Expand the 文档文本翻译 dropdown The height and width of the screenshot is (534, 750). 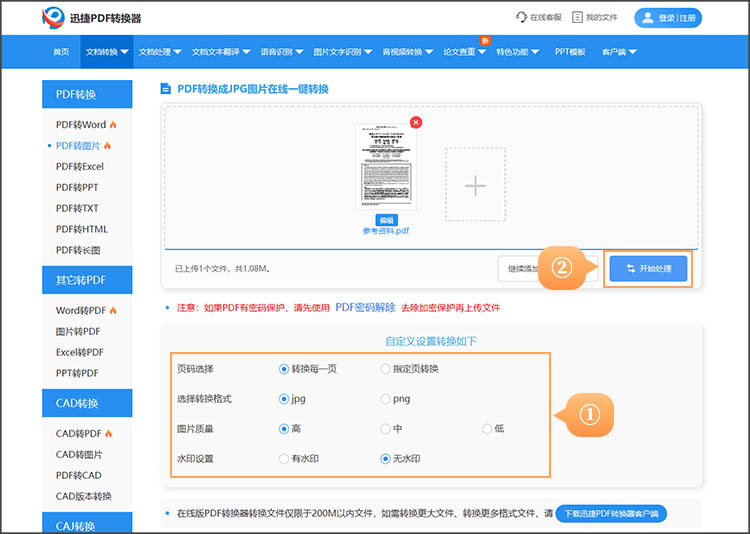coord(221,52)
